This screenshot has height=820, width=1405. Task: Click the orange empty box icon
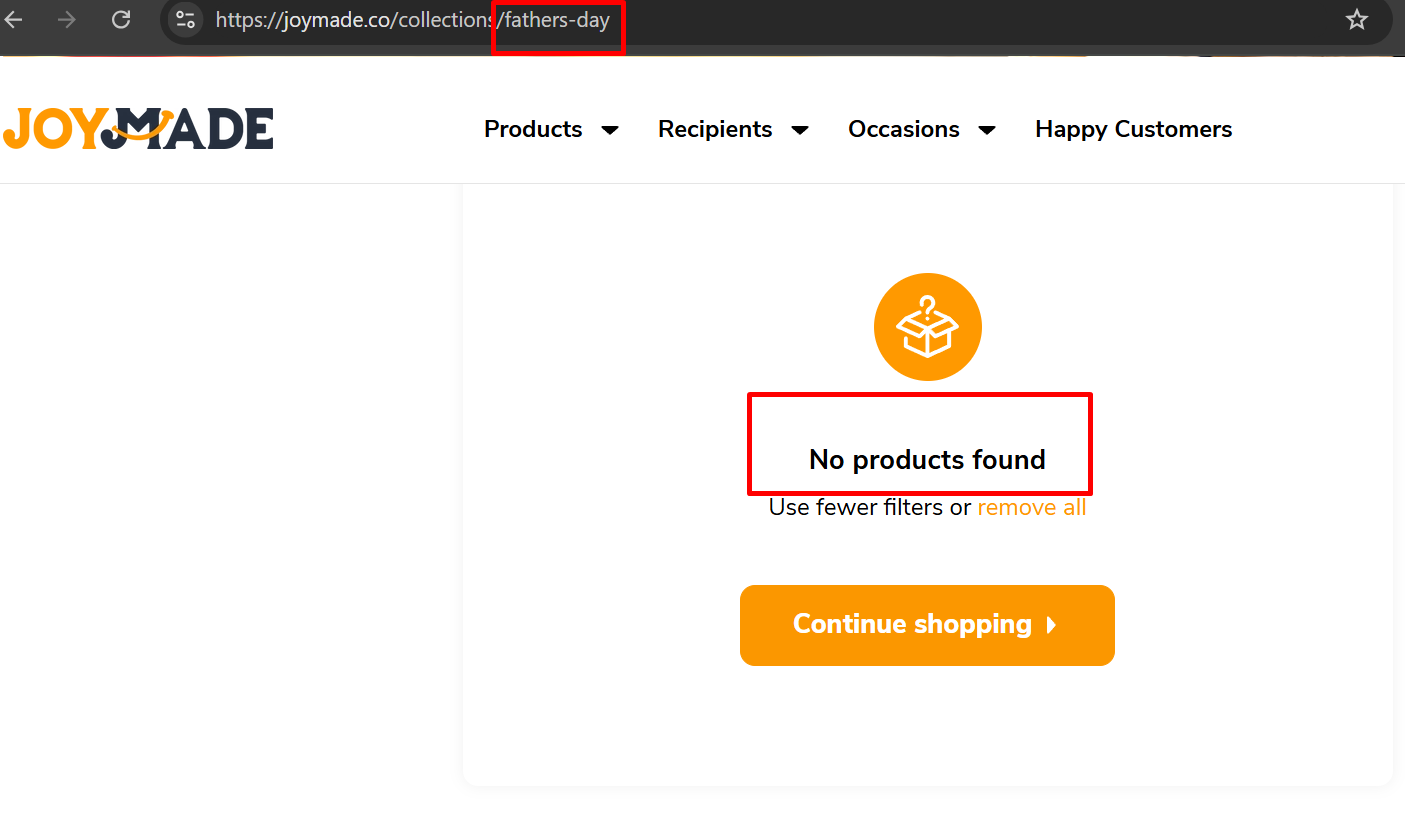pyautogui.click(x=927, y=327)
